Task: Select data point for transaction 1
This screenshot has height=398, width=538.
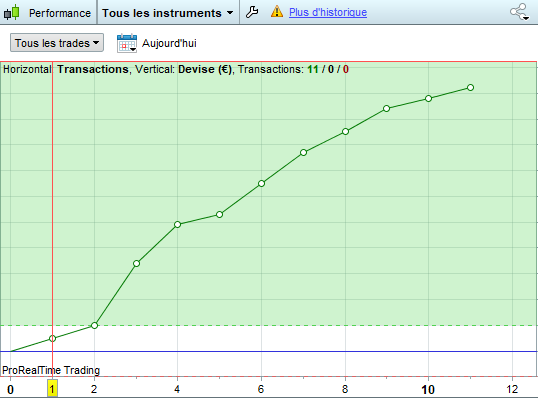Action: (52, 339)
